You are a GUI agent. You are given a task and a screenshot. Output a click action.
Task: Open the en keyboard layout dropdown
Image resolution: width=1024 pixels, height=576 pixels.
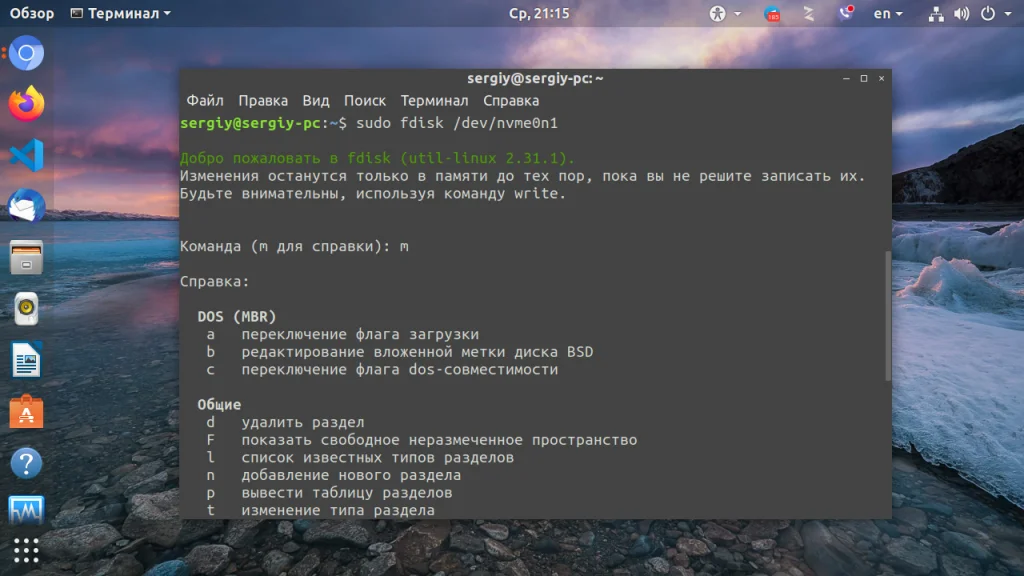[x=888, y=13]
